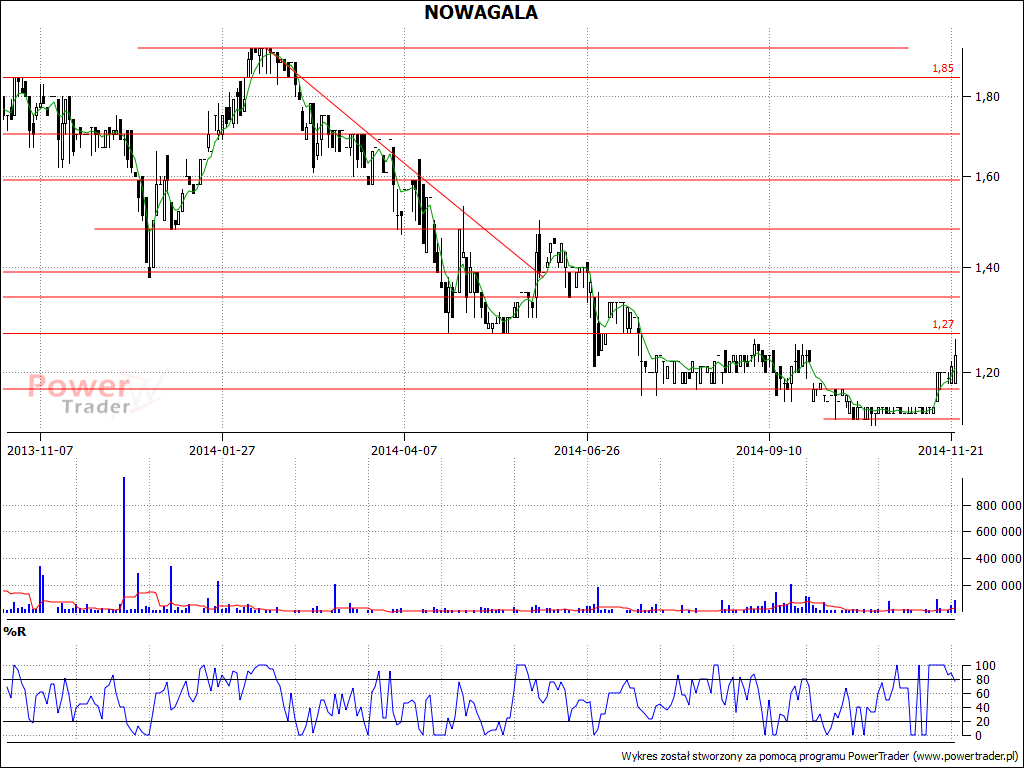The width and height of the screenshot is (1024, 768).
Task: Click the descending red trendline
Action: [408, 163]
